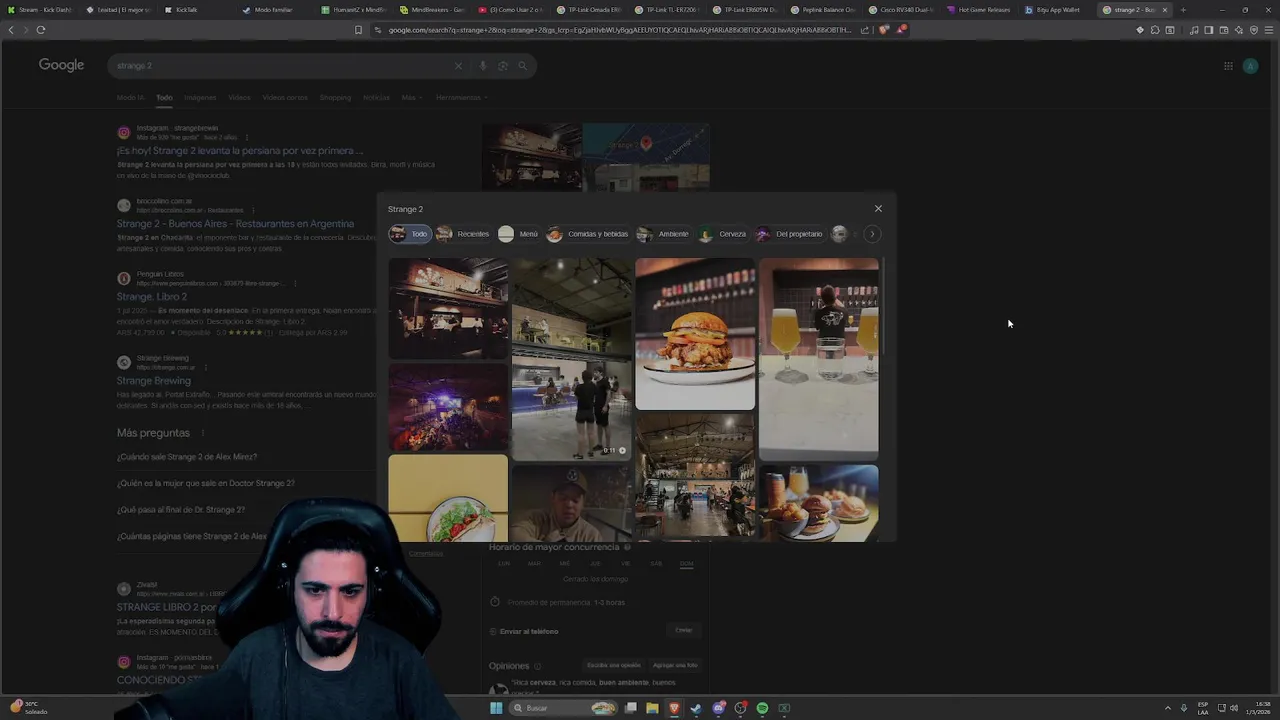Open the video thumbnail with people standing

(x=572, y=359)
